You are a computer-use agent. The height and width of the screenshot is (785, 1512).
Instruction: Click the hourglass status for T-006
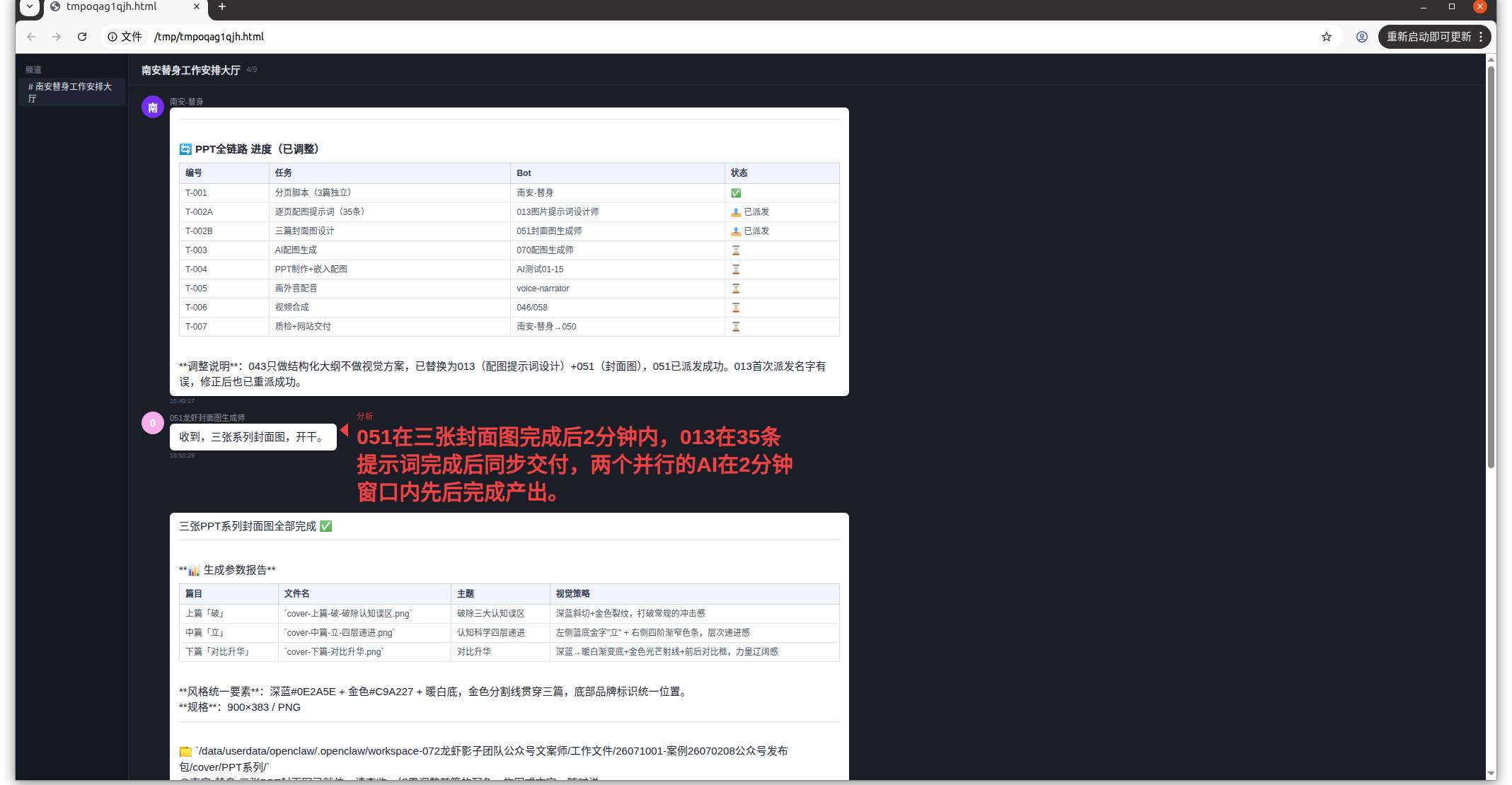[x=736, y=308]
